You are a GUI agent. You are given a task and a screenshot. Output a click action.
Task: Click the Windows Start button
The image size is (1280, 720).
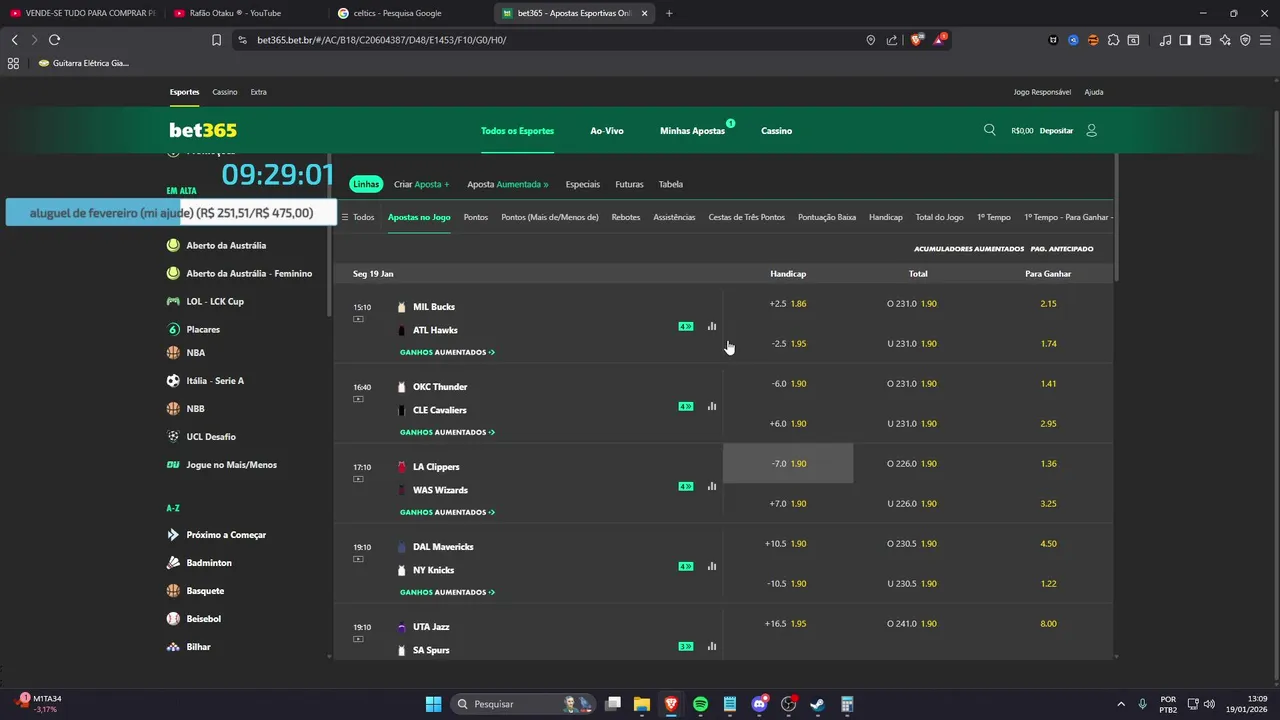pos(433,704)
